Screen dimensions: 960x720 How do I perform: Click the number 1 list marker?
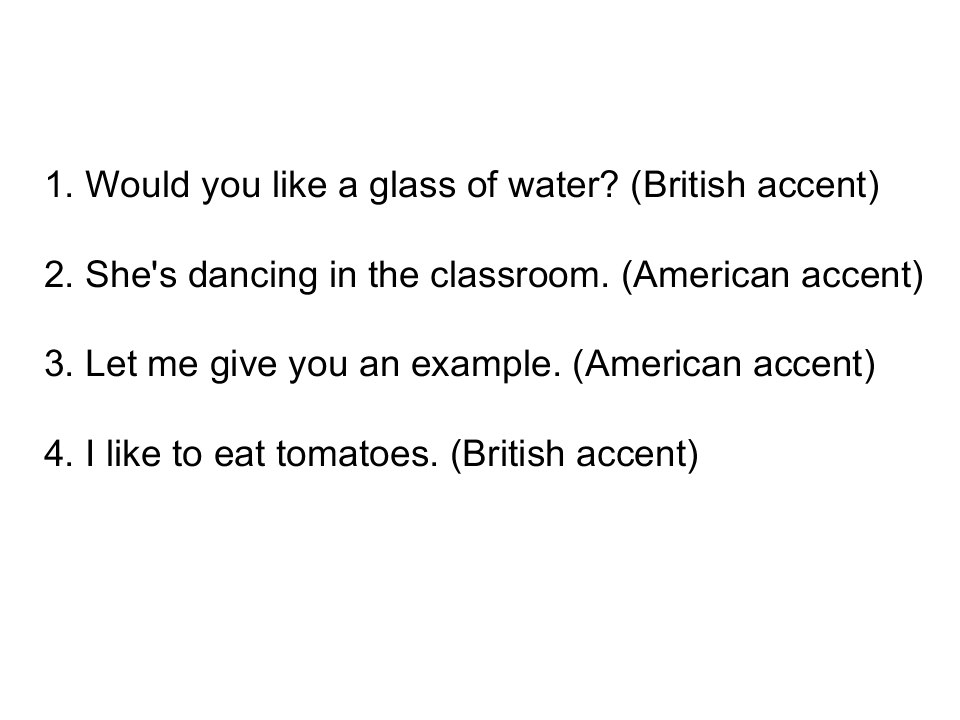(58, 186)
